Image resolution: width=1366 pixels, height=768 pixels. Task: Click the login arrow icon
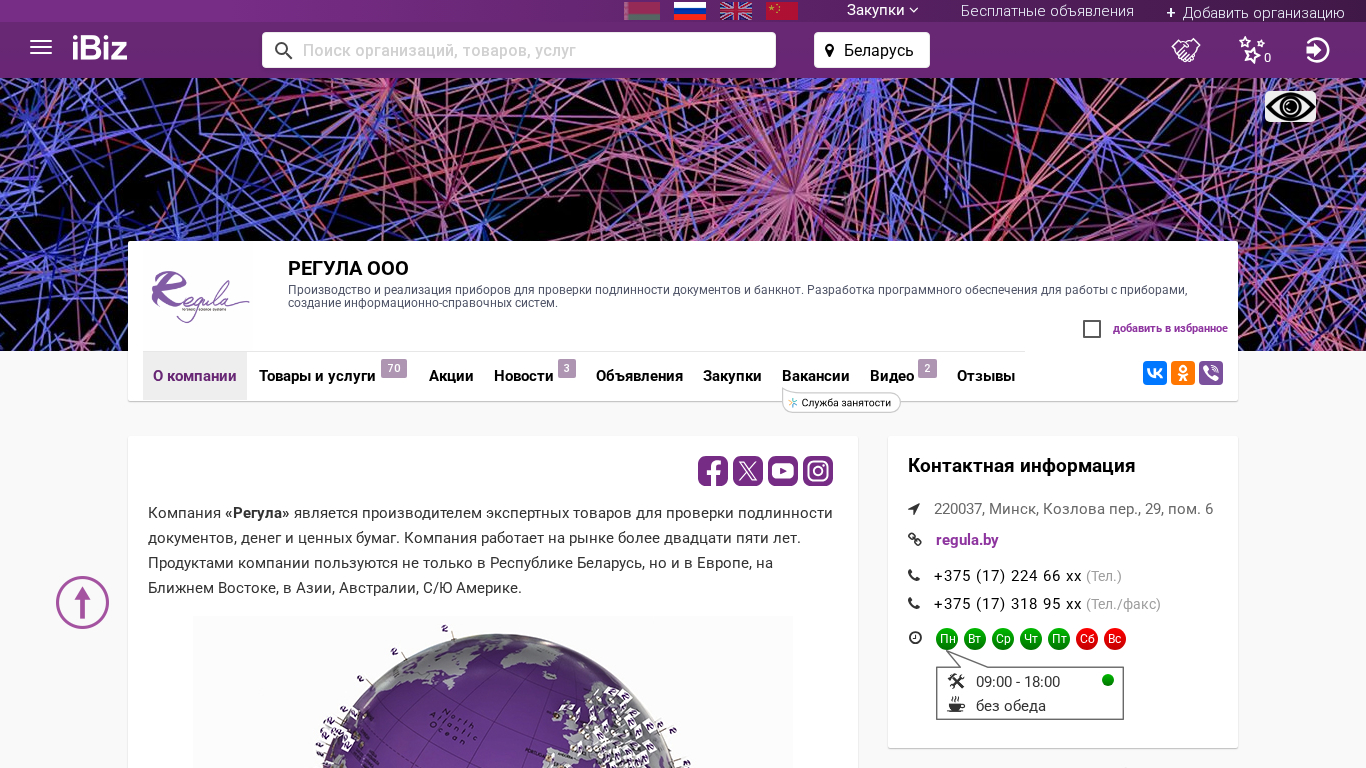pyautogui.click(x=1318, y=50)
